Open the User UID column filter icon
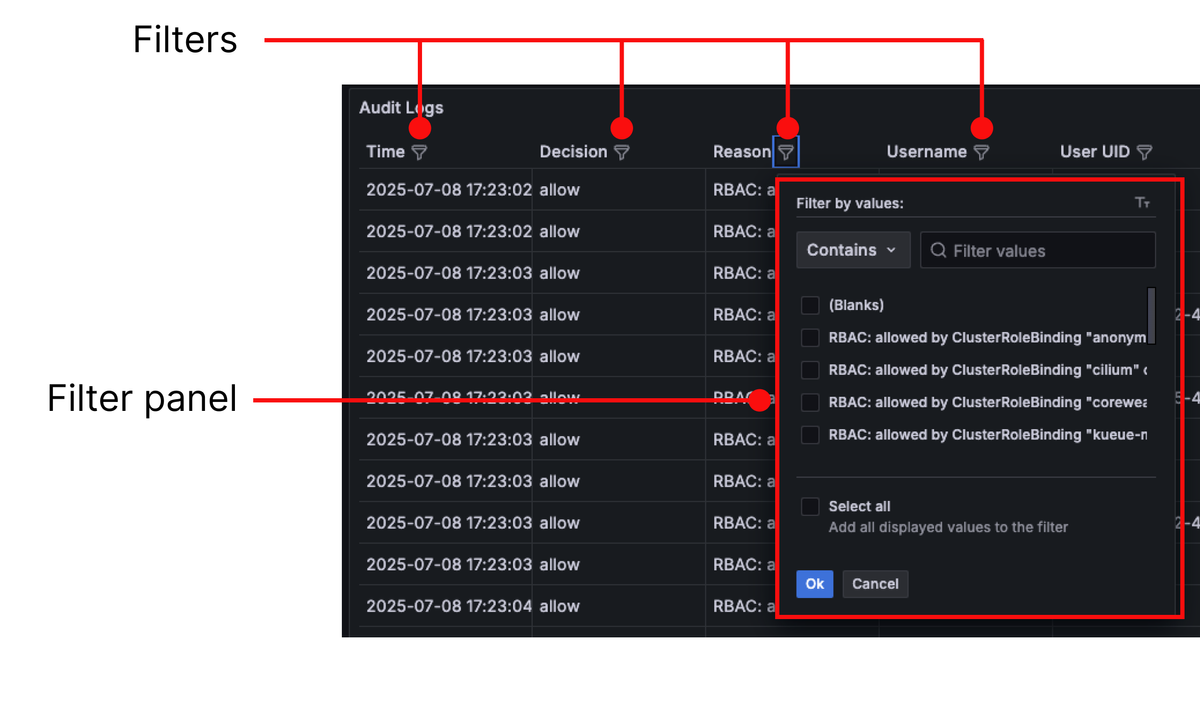 (x=1144, y=152)
